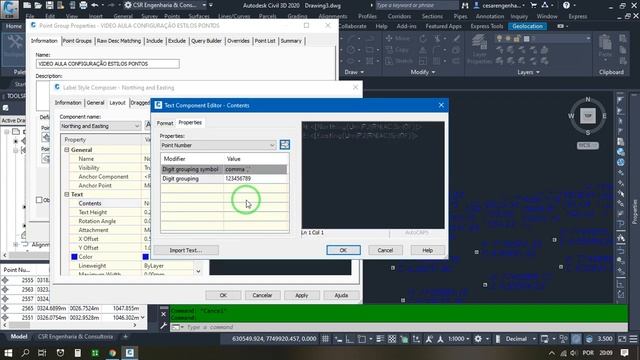Click the Import Text... button
This screenshot has width=640, height=360.
pyautogui.click(x=186, y=250)
